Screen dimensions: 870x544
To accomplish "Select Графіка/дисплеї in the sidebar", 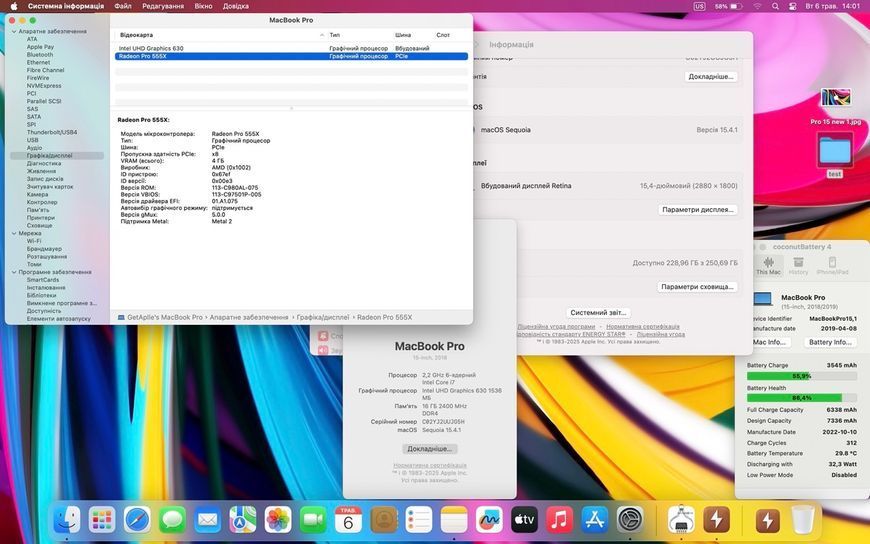I will click(x=57, y=156).
